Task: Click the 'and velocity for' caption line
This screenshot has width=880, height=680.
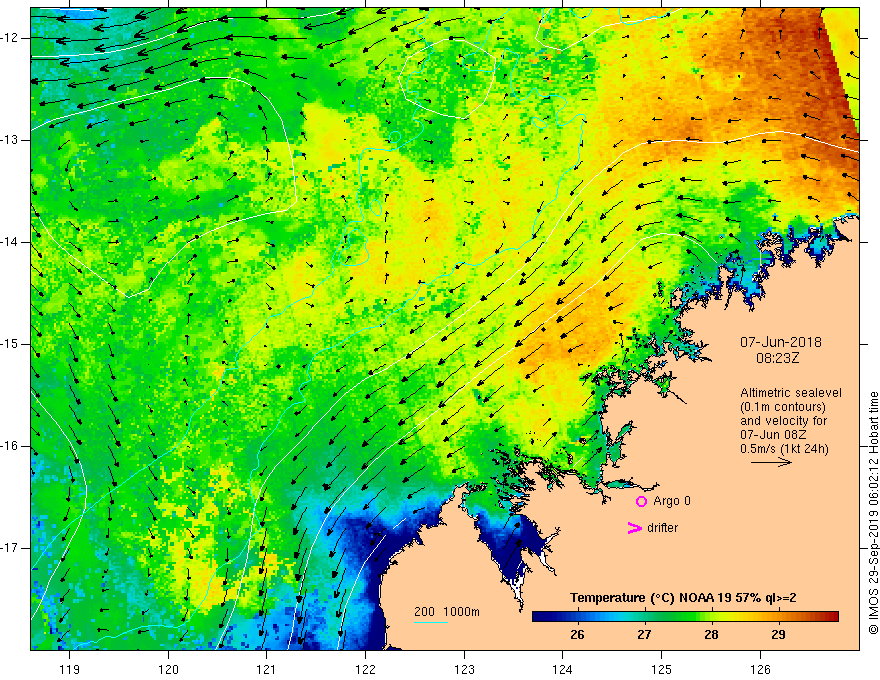Action: tap(783, 421)
